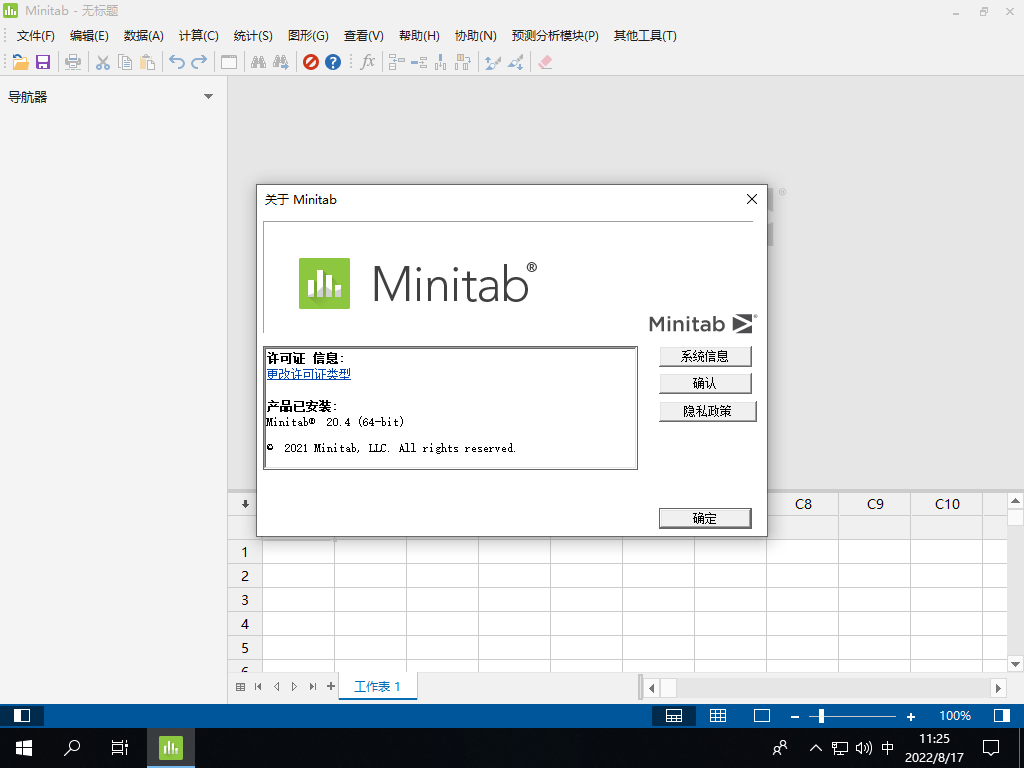The image size is (1024, 768).
Task: Open the 统计(S) menu
Action: pyautogui.click(x=253, y=36)
